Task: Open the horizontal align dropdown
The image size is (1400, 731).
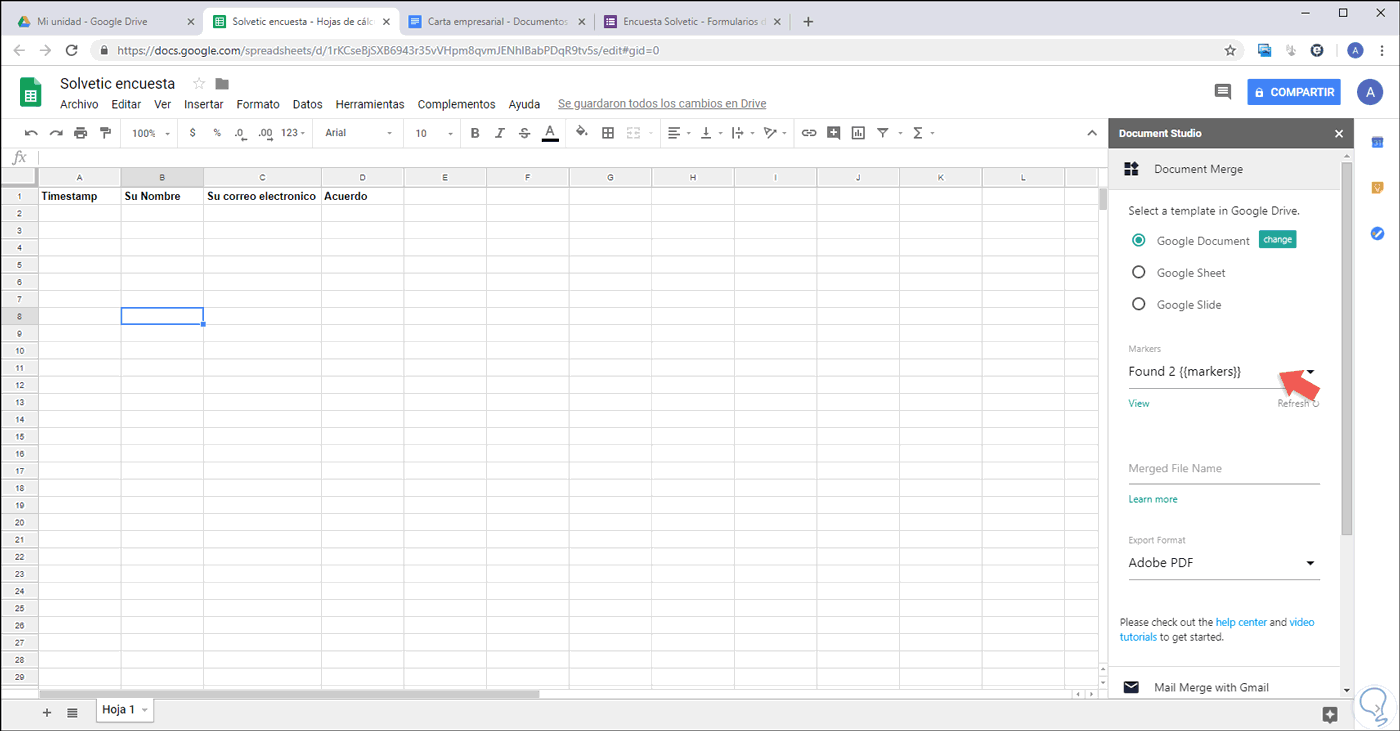Action: point(679,133)
